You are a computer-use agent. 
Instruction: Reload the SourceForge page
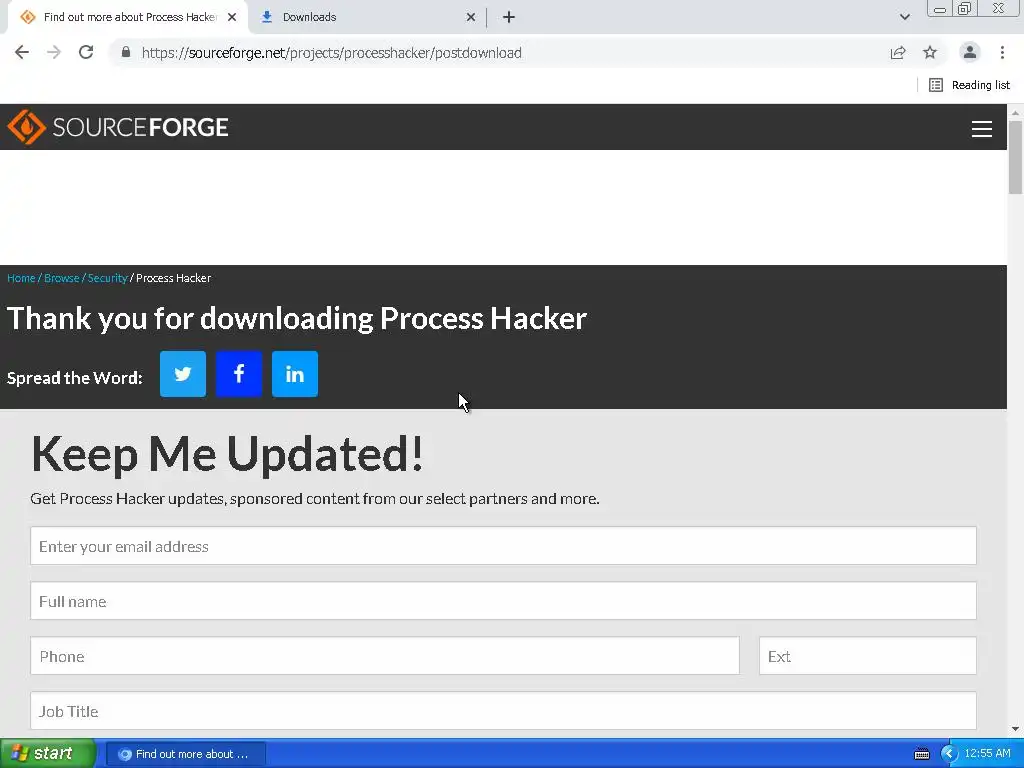[86, 52]
